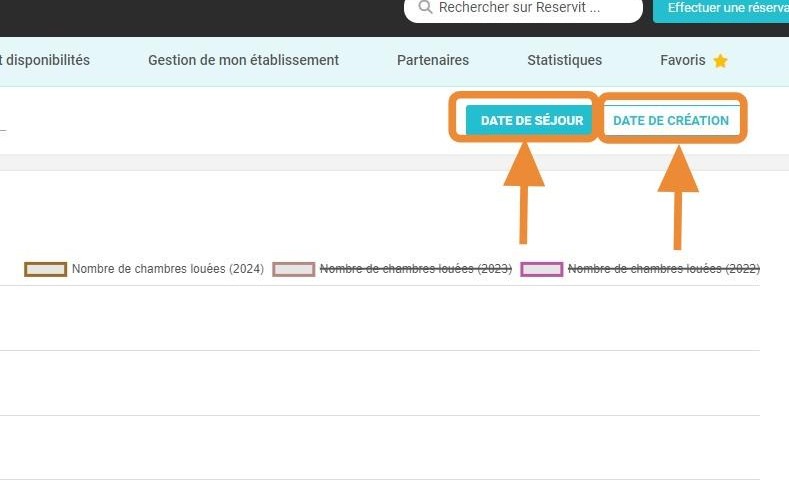Screen dimensions: 789x480
Task: Toggle 2023 chambres louées legend swatch
Action: [x=293, y=269]
